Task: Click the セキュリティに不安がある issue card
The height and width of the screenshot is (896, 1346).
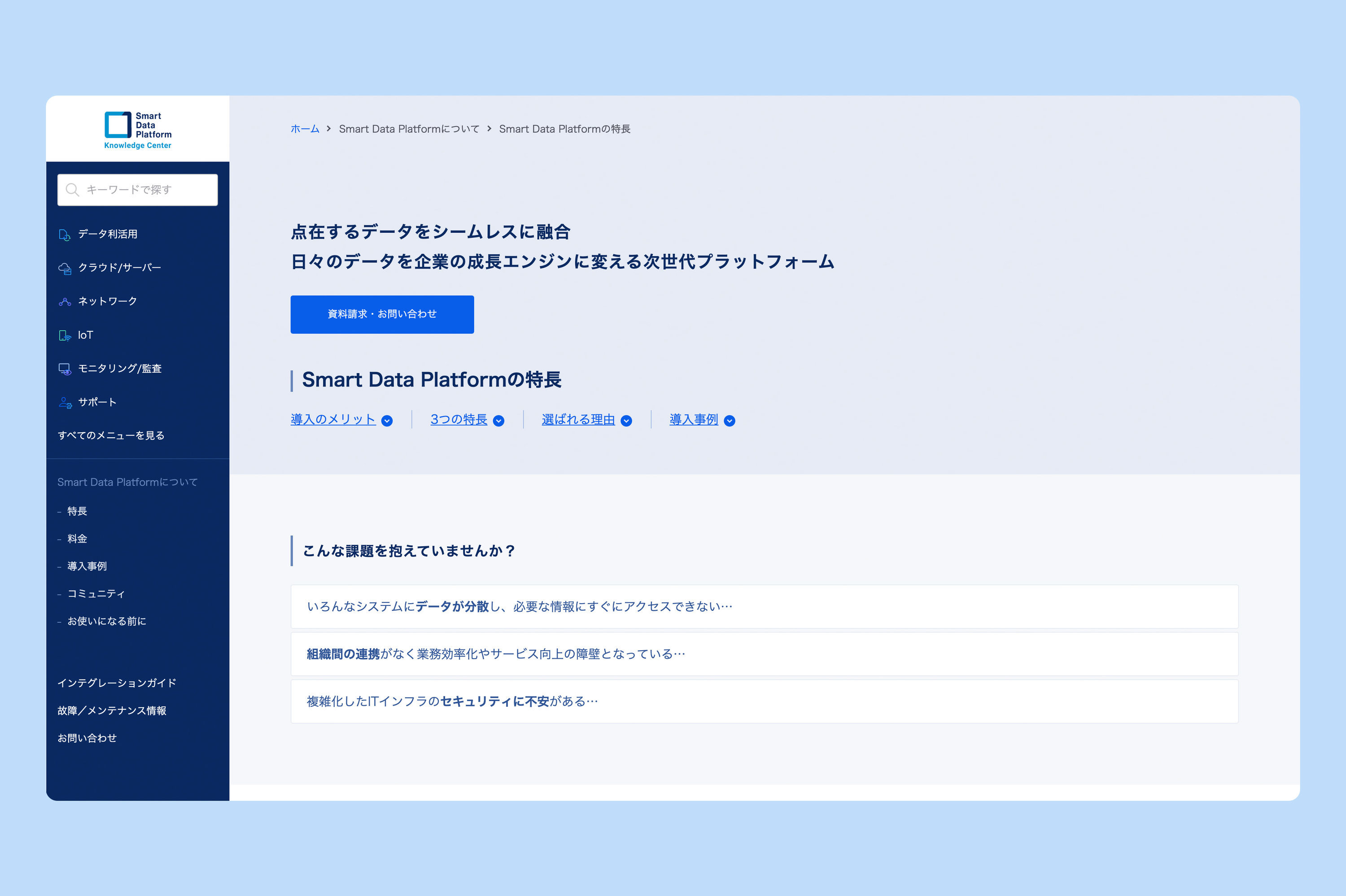Action: (764, 702)
